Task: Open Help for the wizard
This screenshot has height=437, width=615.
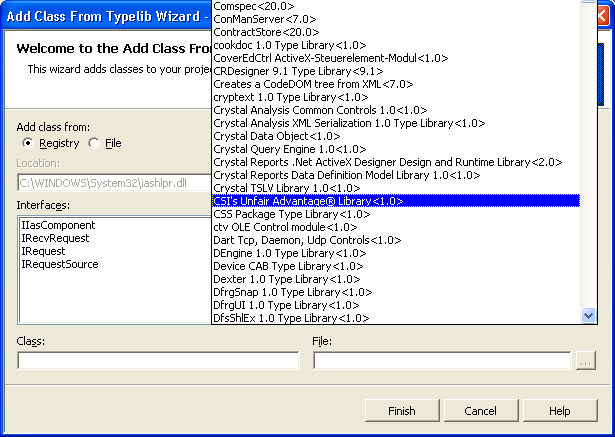Action: point(560,411)
